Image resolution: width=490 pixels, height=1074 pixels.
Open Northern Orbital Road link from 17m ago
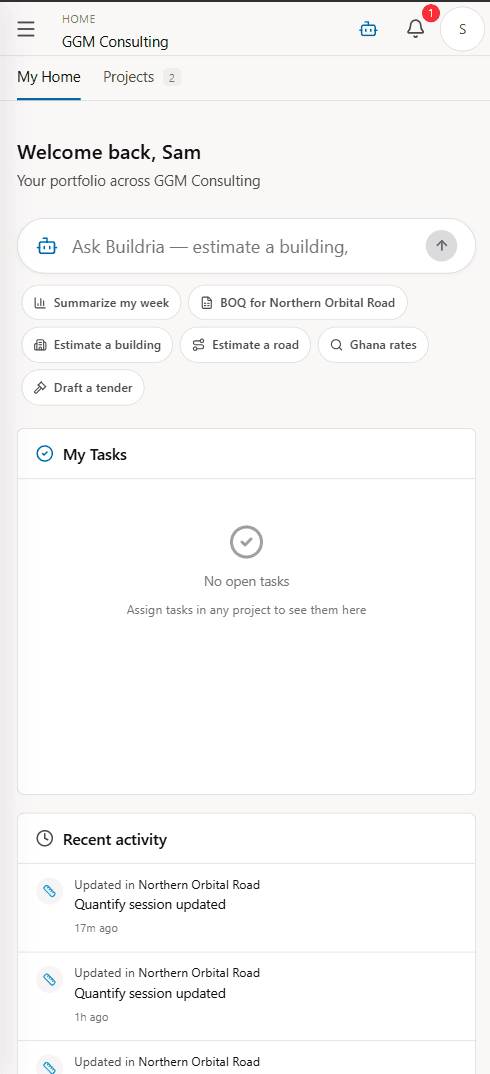199,884
